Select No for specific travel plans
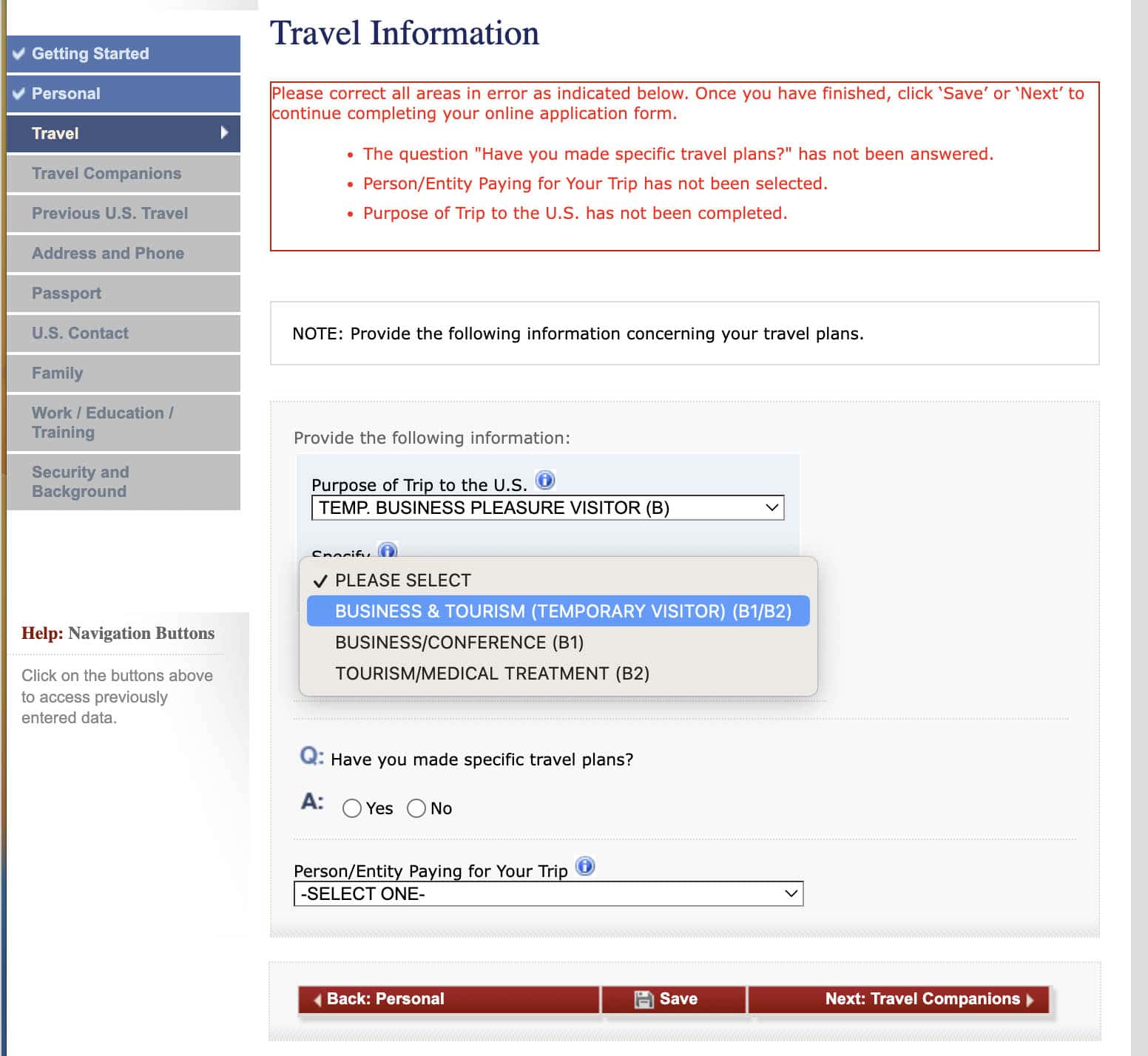Screen dimensions: 1148x1056 (x=416, y=808)
